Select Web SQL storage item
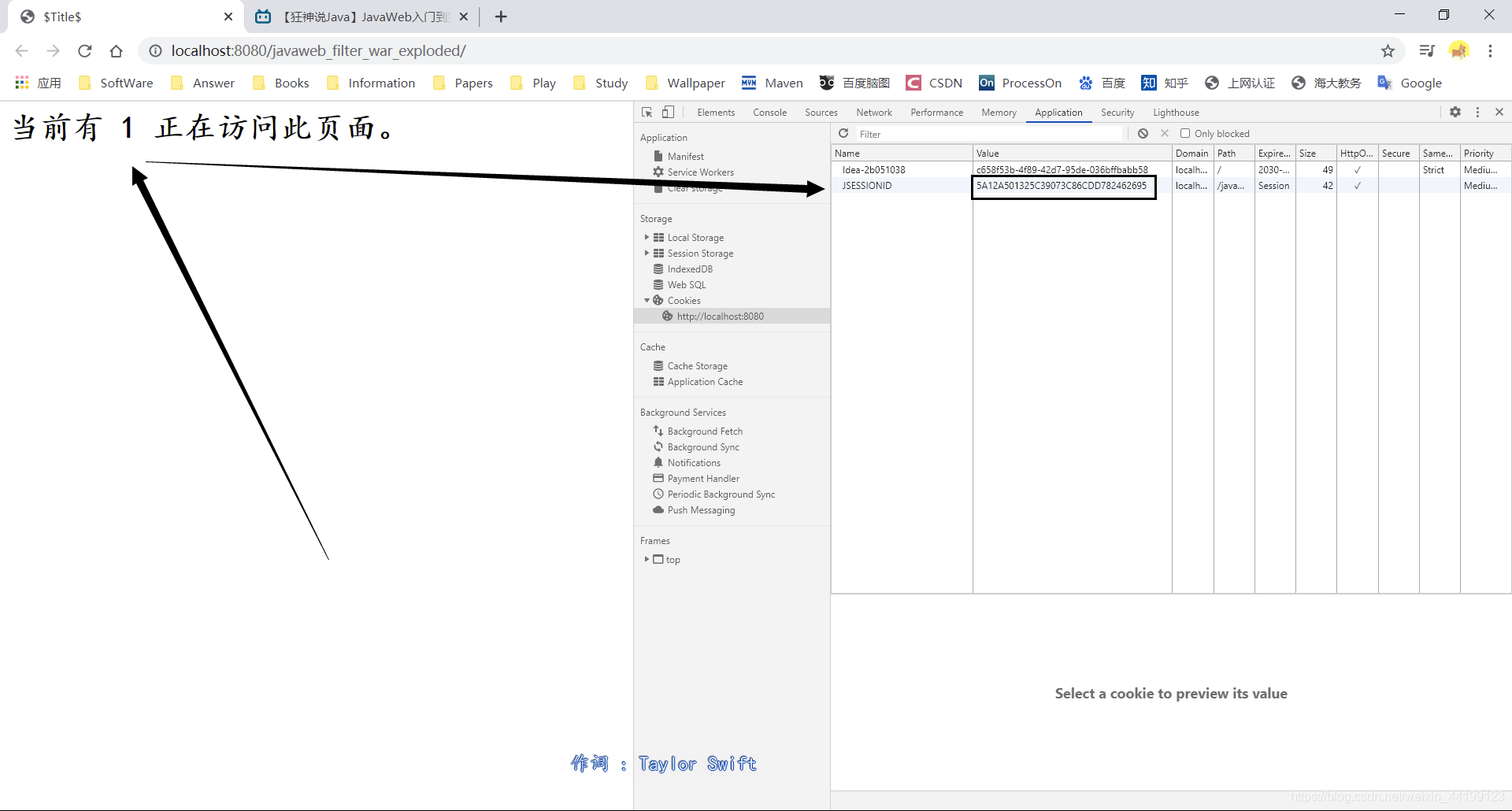 [687, 285]
